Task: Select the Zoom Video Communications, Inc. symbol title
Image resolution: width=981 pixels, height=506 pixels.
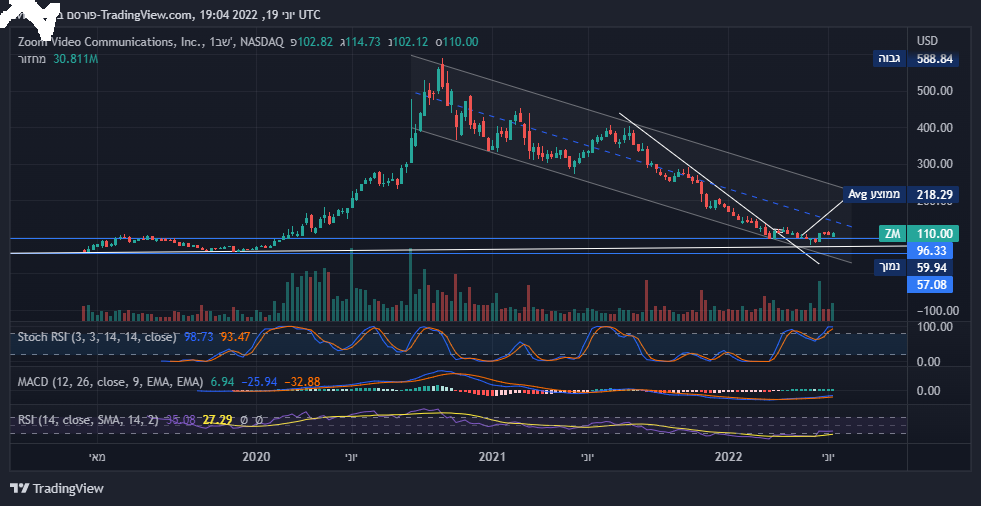Action: 111,42
